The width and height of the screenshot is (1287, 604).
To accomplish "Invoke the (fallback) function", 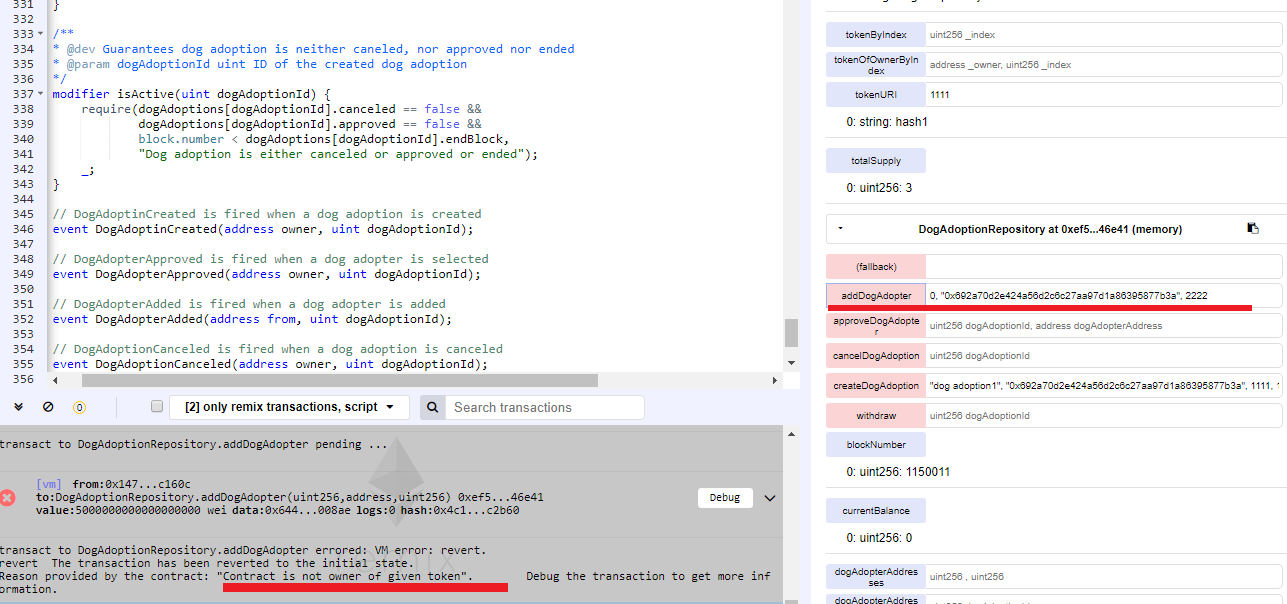I will (876, 267).
